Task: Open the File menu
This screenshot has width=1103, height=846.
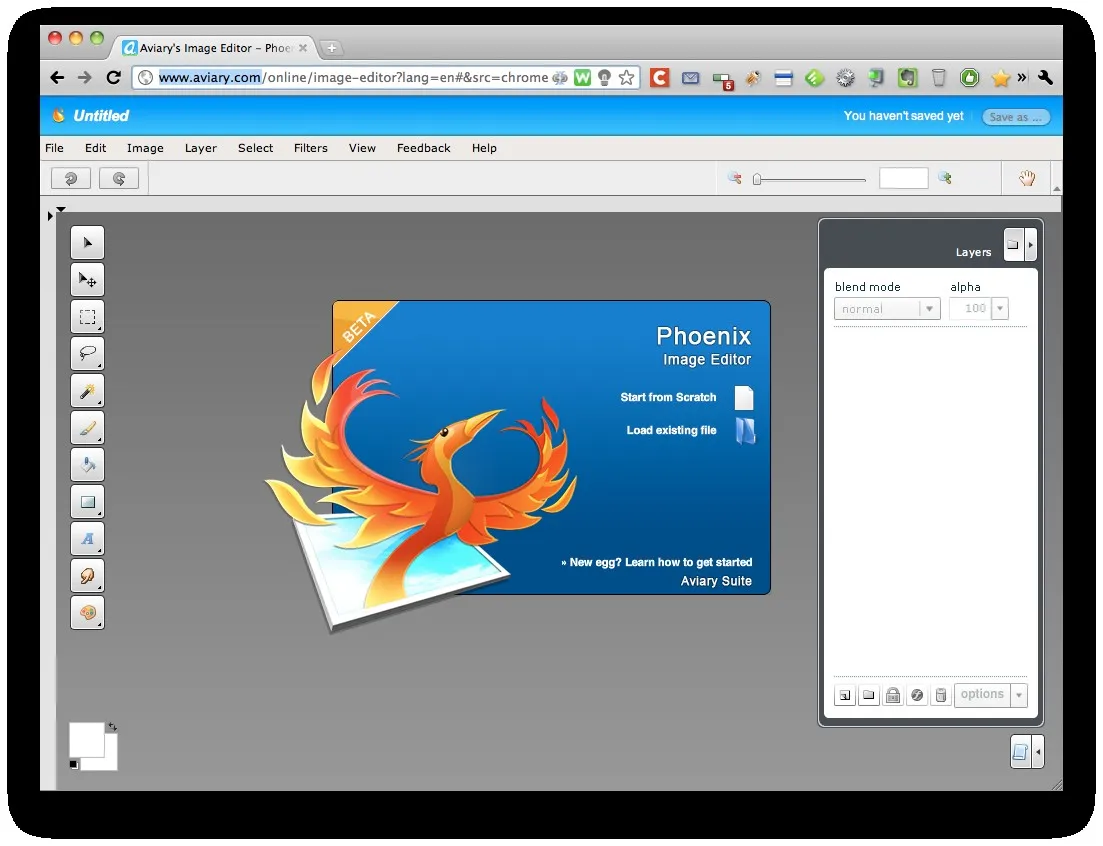Action: (x=54, y=148)
